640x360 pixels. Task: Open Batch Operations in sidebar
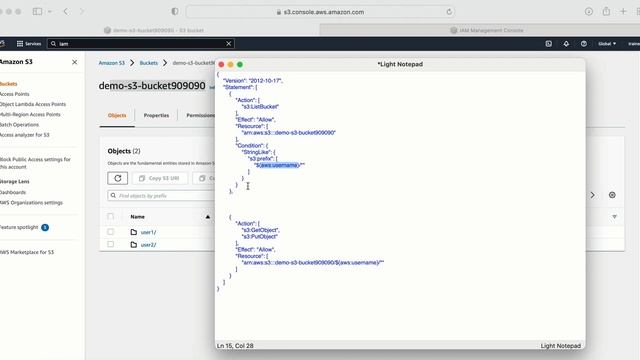[x=19, y=124]
